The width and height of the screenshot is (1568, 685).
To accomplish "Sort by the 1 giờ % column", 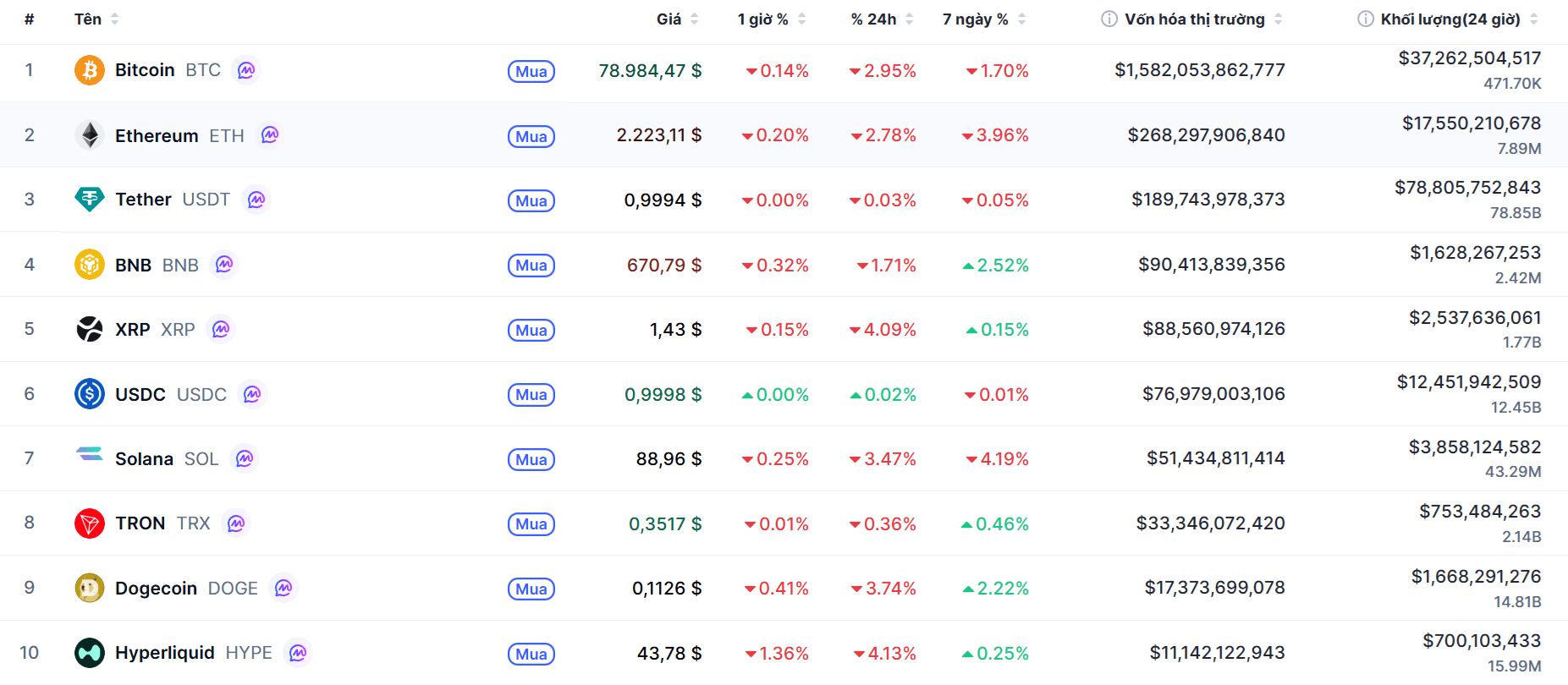I will point(772,19).
